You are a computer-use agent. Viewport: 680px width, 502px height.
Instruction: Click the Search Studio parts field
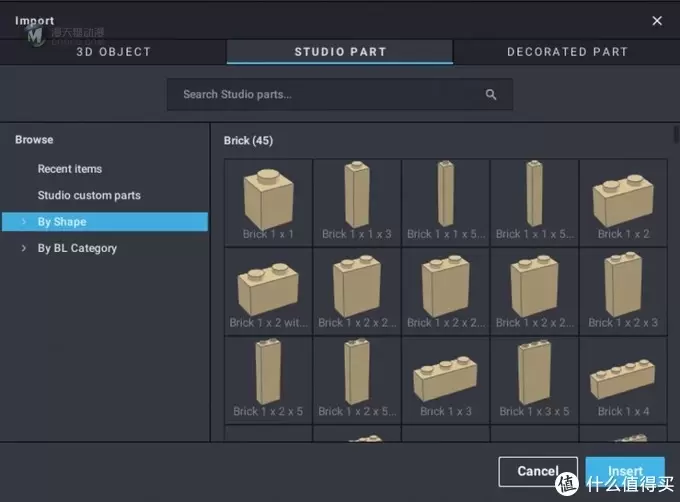[x=340, y=95]
